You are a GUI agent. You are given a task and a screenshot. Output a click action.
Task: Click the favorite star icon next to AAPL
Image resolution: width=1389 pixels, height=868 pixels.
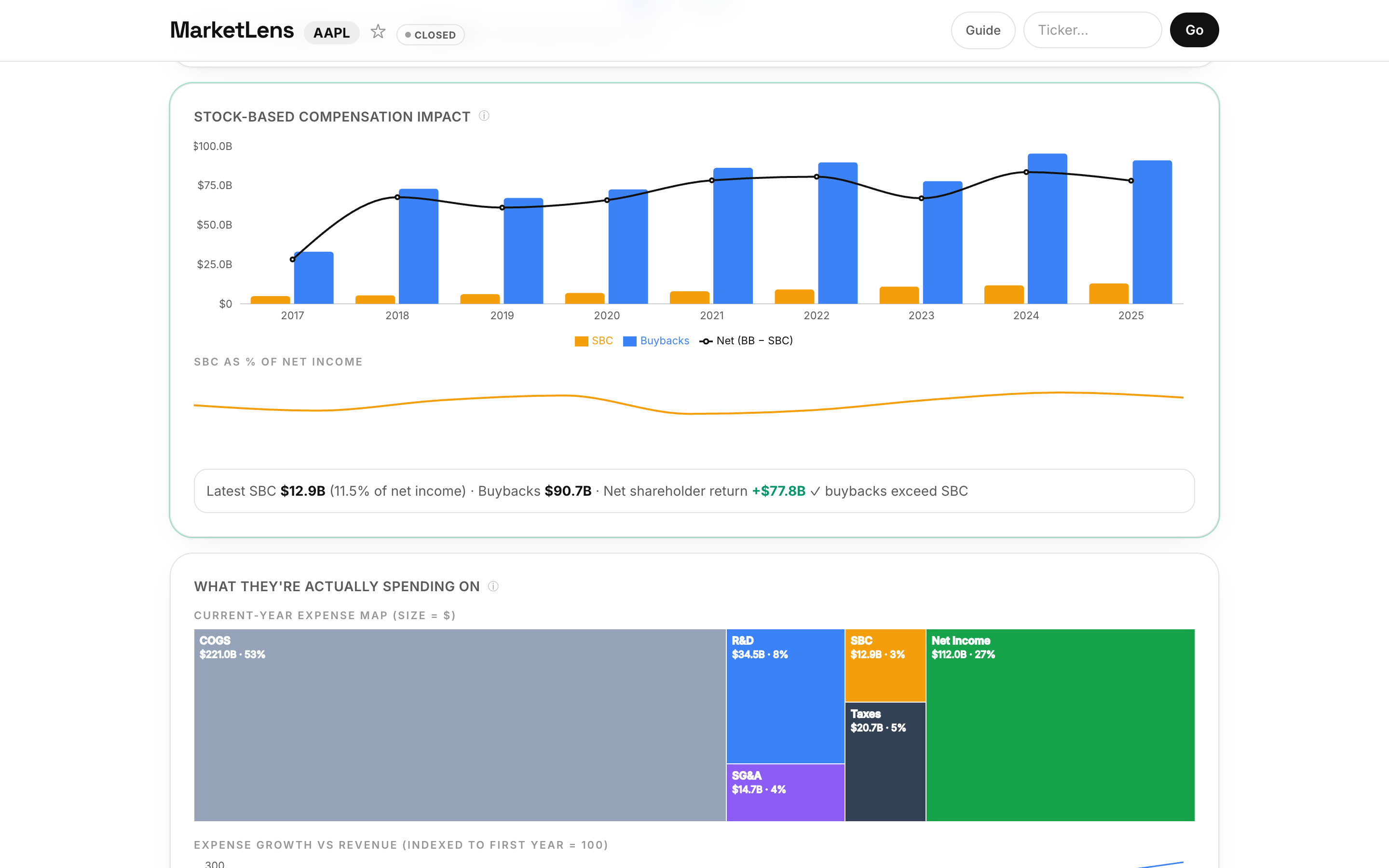click(378, 31)
